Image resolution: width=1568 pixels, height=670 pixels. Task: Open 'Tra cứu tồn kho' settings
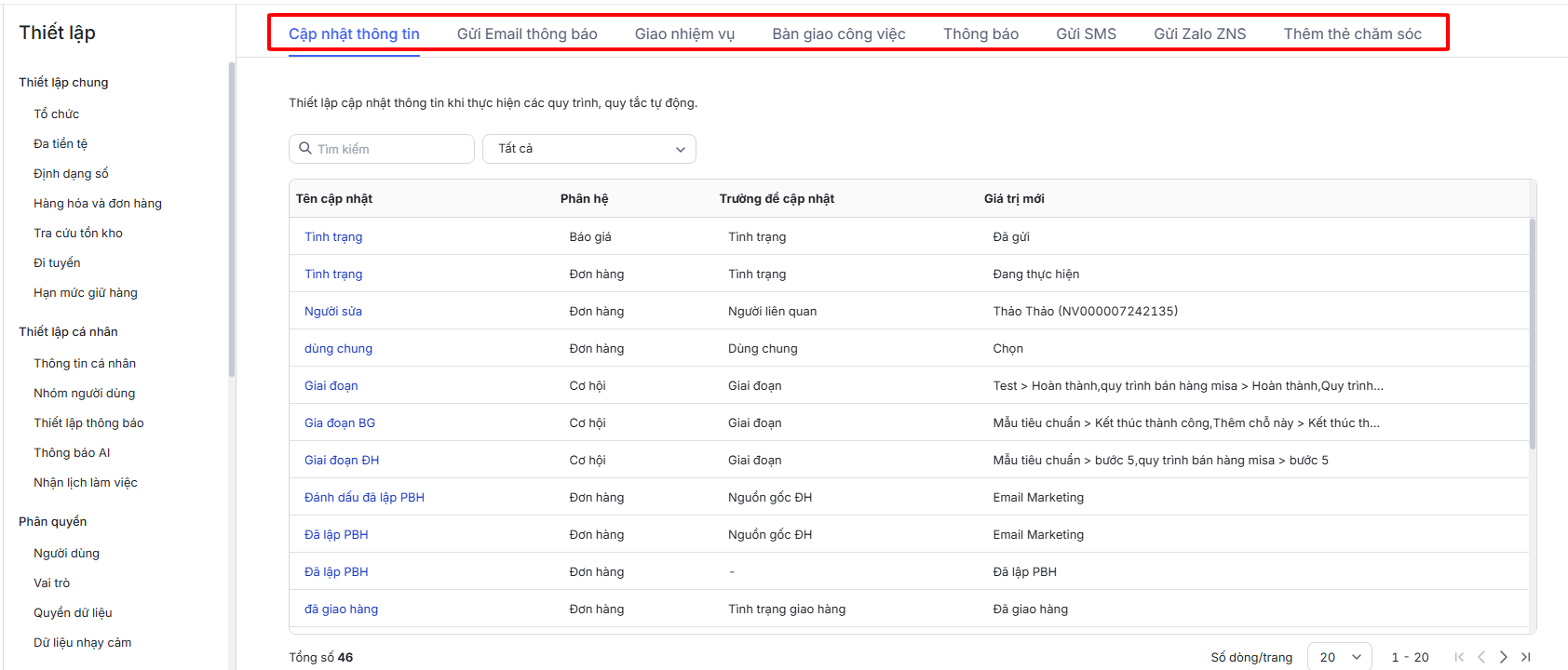(x=78, y=233)
